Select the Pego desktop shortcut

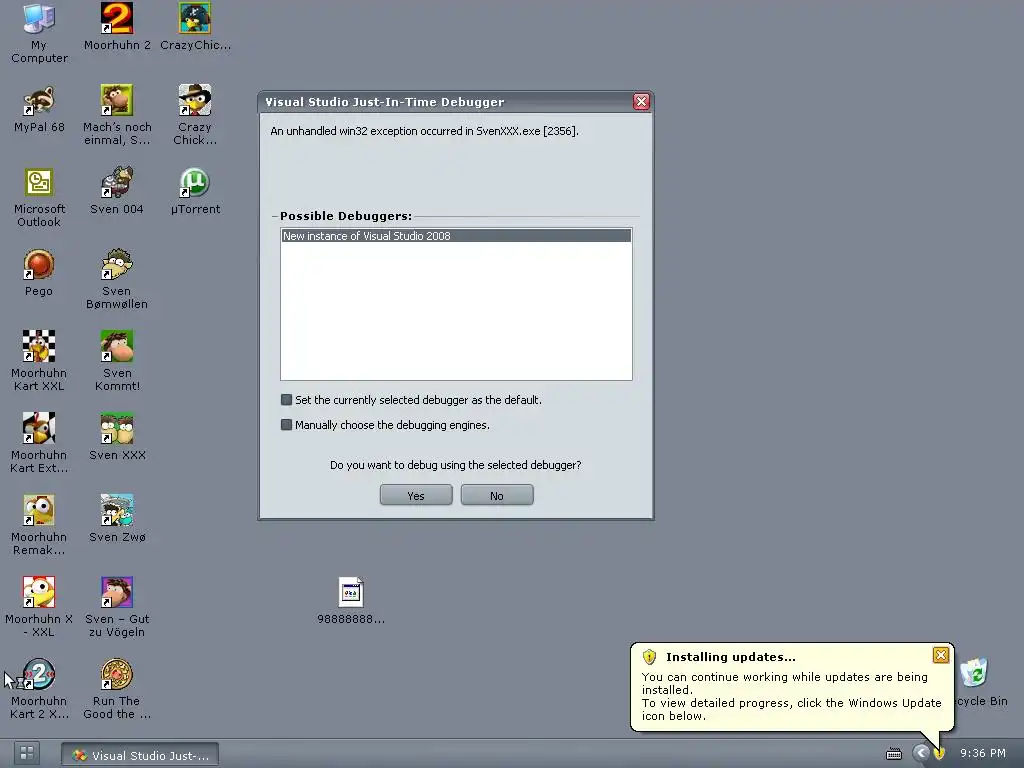[39, 272]
